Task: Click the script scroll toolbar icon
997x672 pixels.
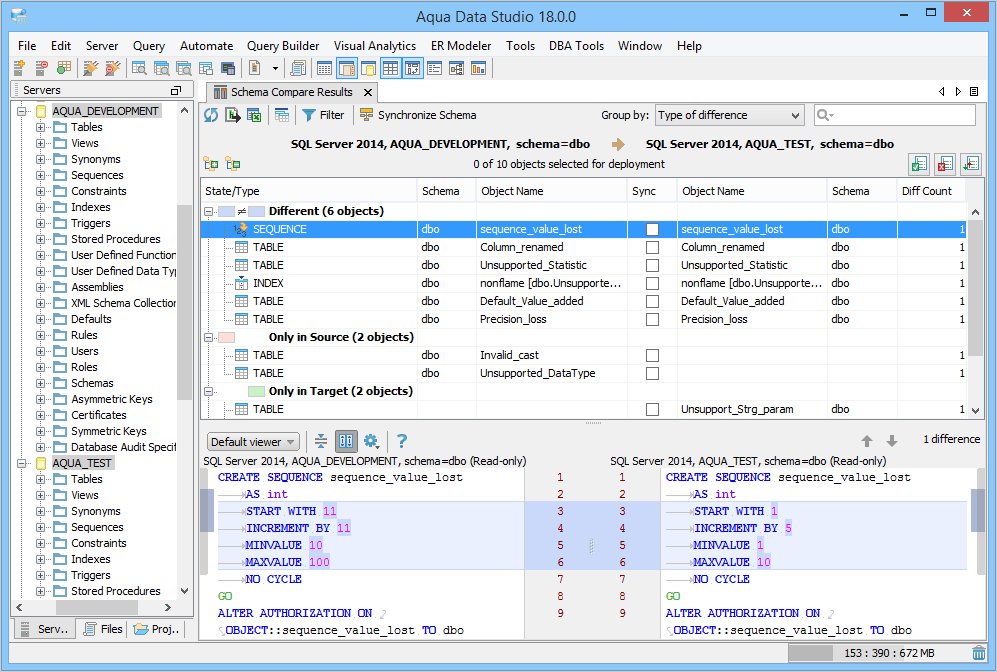Action: [298, 68]
